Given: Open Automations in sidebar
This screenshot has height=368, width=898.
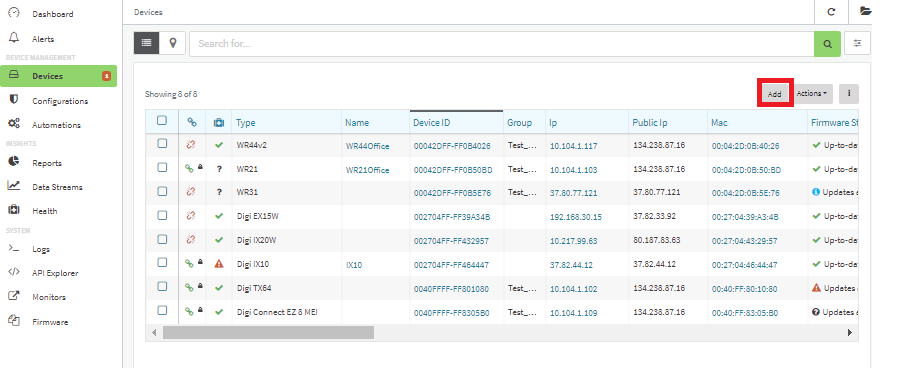Looking at the screenshot, I should click(56, 125).
